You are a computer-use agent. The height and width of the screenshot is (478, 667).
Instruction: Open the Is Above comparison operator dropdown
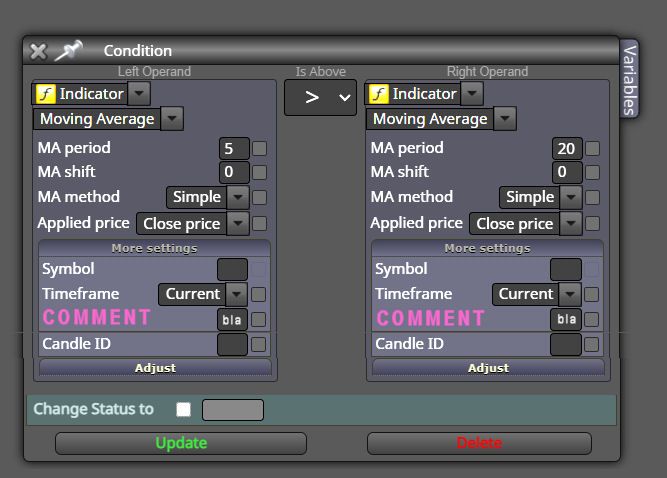(x=320, y=97)
